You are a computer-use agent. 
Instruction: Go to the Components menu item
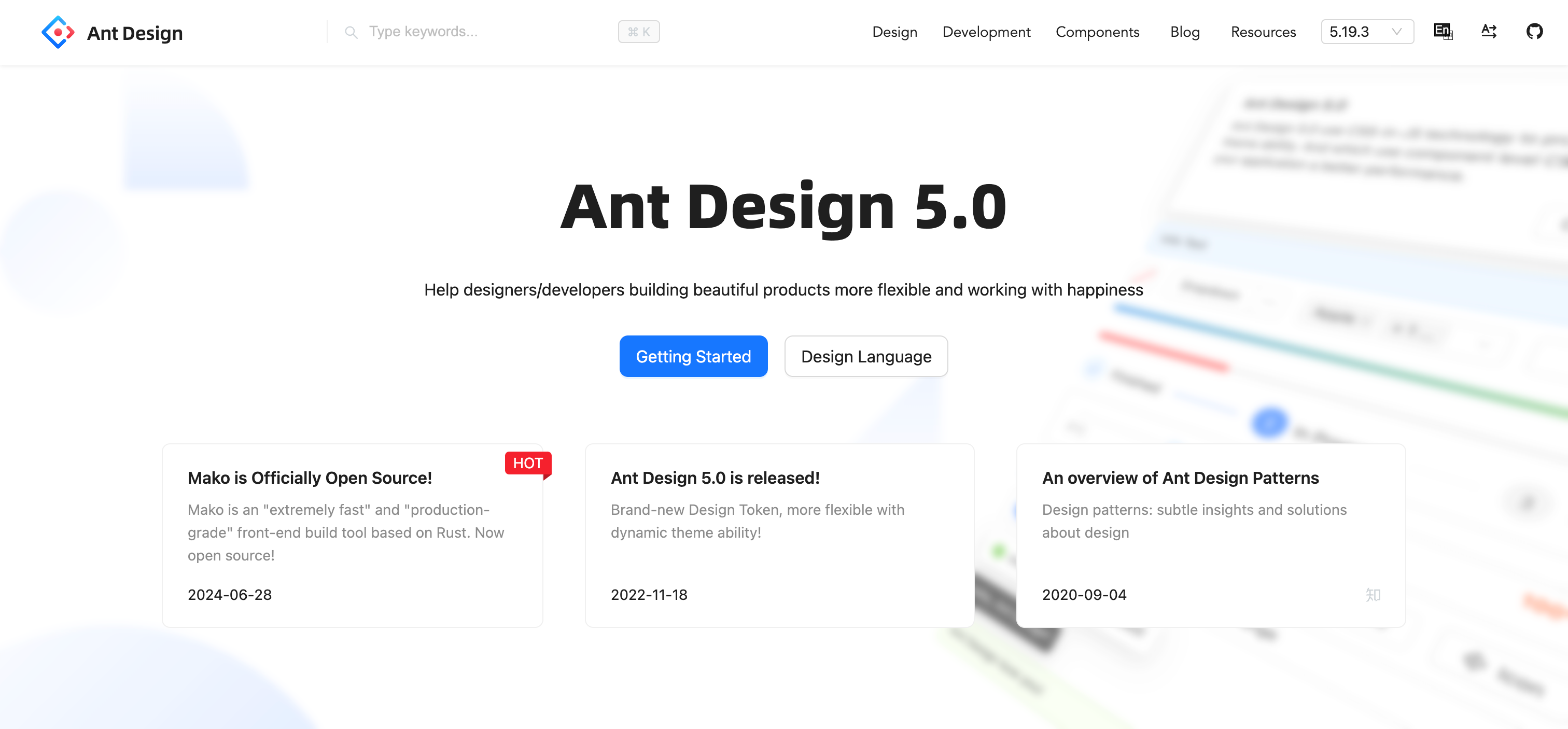coord(1097,32)
